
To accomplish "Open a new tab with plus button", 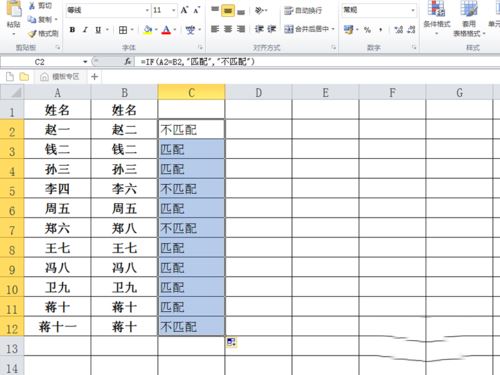I will coord(94,77).
